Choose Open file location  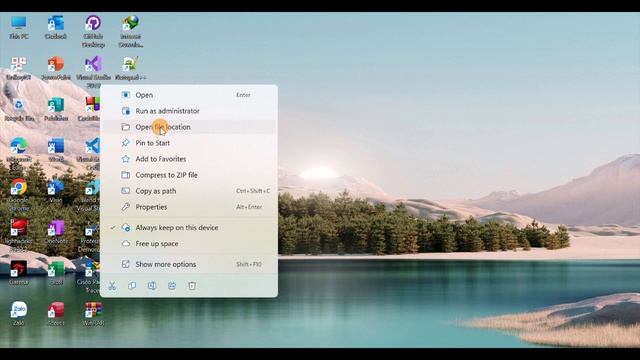click(189, 127)
